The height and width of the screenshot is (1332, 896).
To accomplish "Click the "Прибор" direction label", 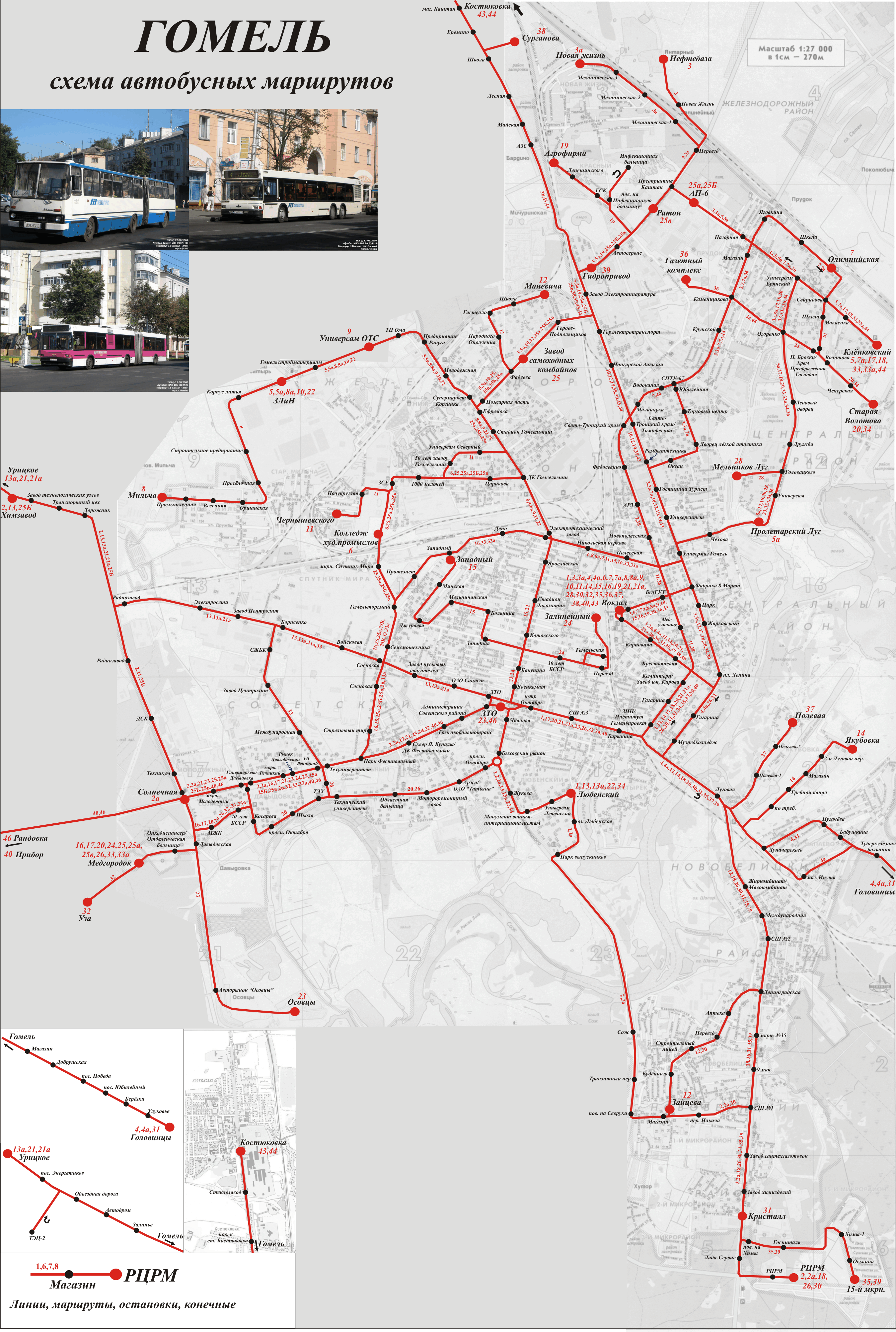I will coord(30,855).
